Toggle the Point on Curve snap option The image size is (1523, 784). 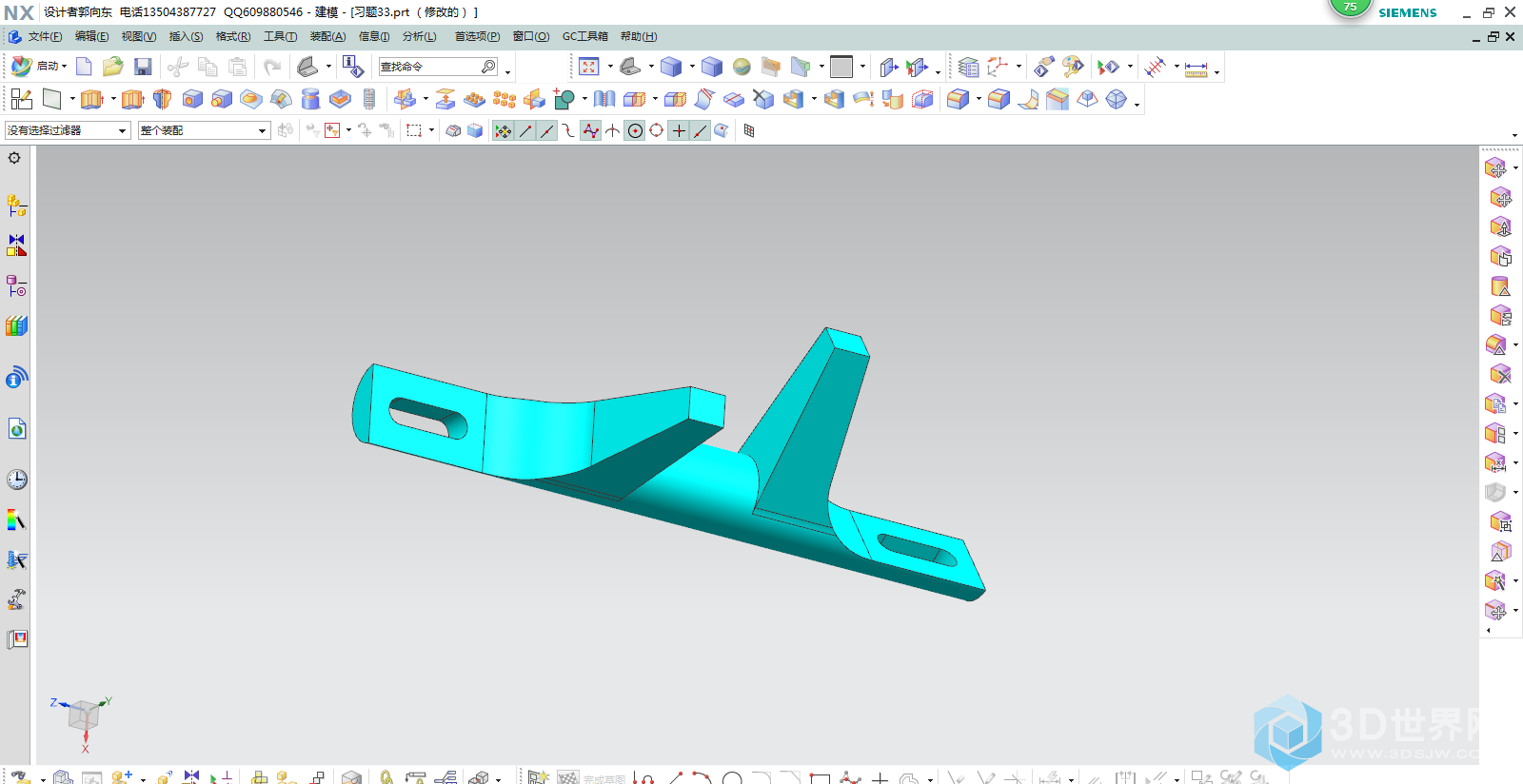(701, 130)
